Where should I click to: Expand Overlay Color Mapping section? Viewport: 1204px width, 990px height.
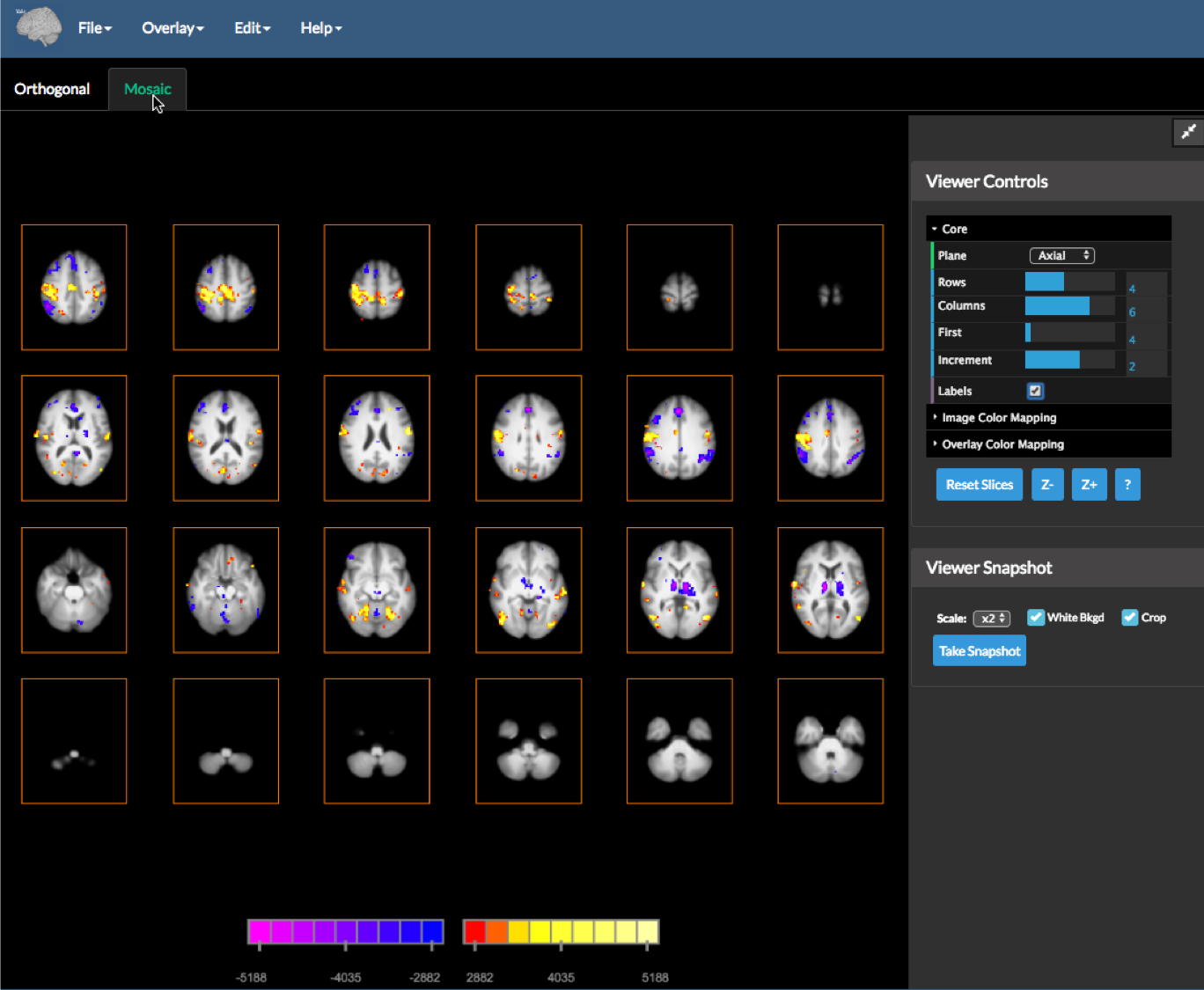pyautogui.click(x=1002, y=444)
